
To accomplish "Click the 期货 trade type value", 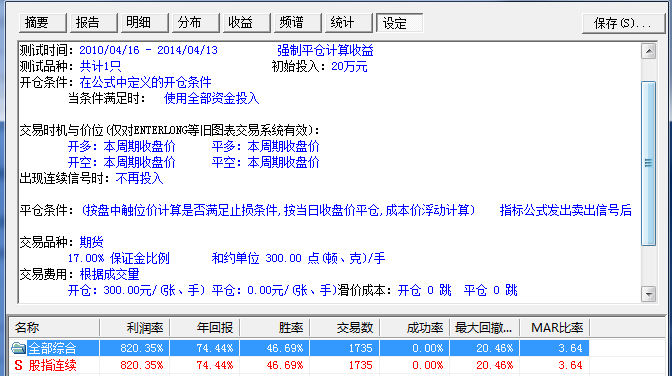I will point(91,242).
